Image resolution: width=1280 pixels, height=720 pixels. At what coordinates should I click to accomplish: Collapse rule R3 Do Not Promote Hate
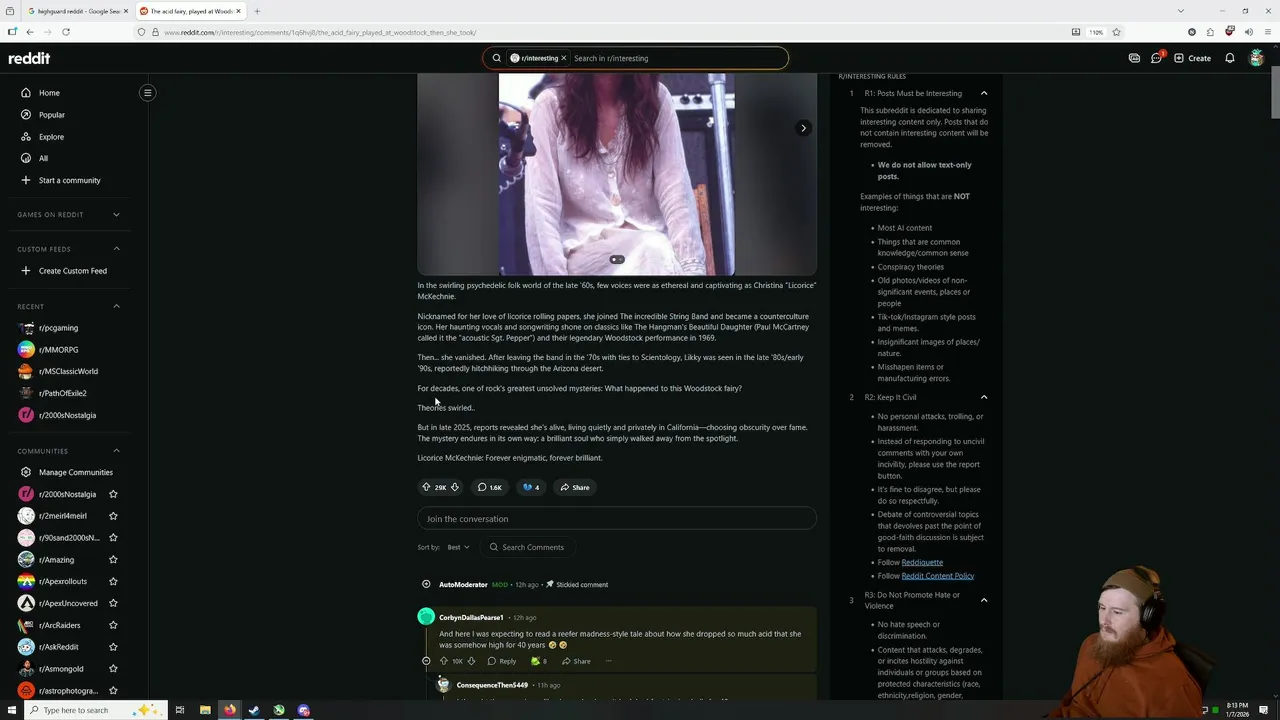pos(984,600)
